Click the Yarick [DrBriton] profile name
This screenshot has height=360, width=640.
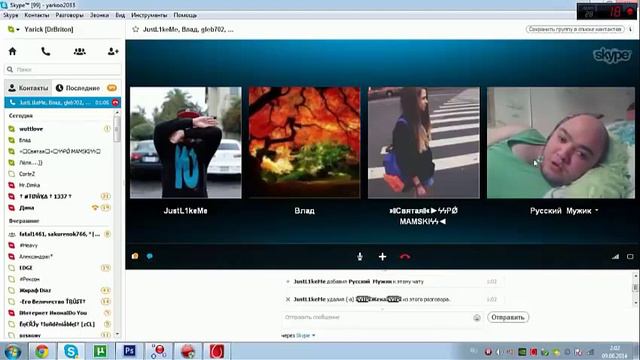click(x=49, y=29)
